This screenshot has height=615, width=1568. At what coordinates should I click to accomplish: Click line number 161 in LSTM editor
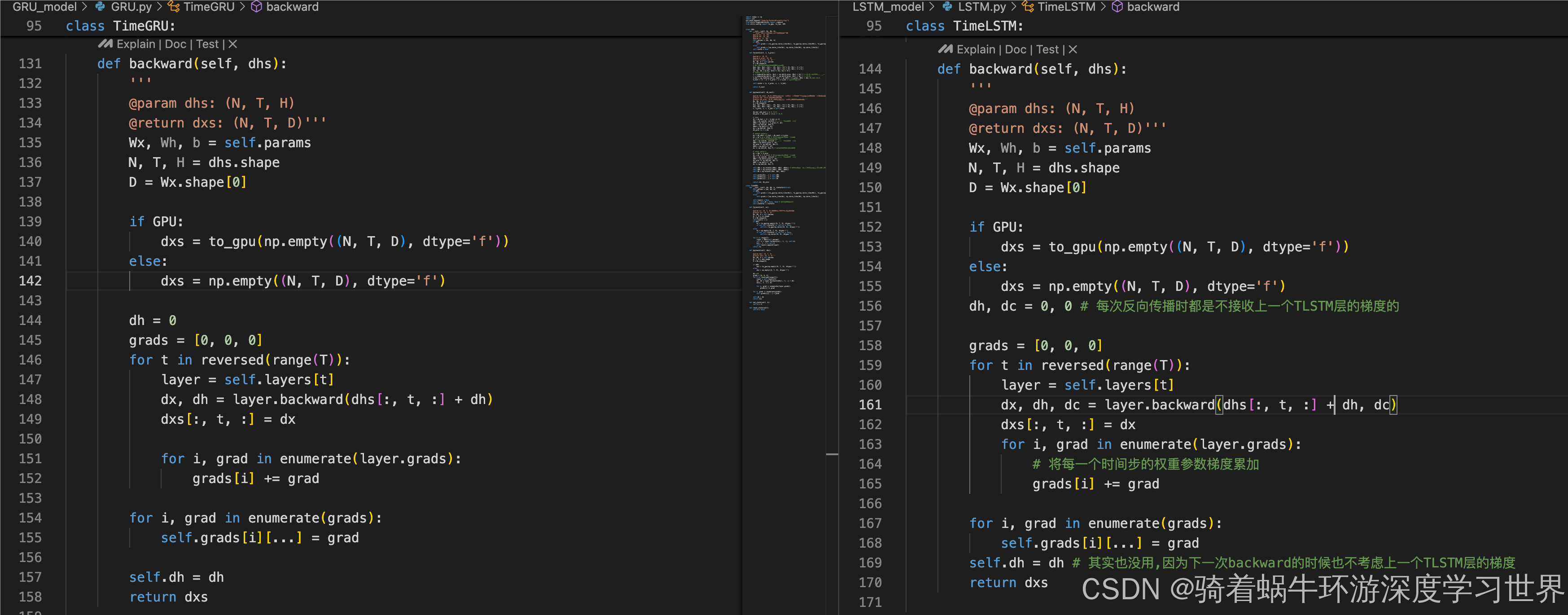(870, 405)
